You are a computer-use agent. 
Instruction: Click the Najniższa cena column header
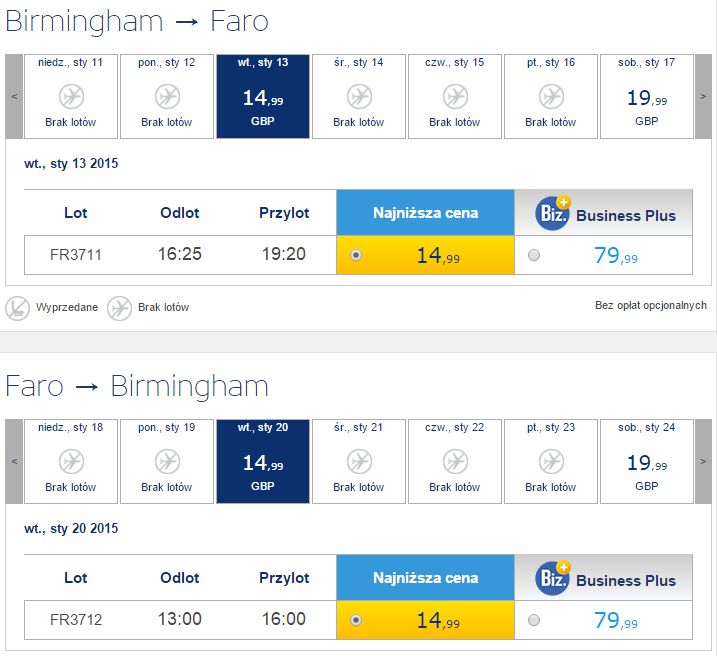(x=425, y=213)
